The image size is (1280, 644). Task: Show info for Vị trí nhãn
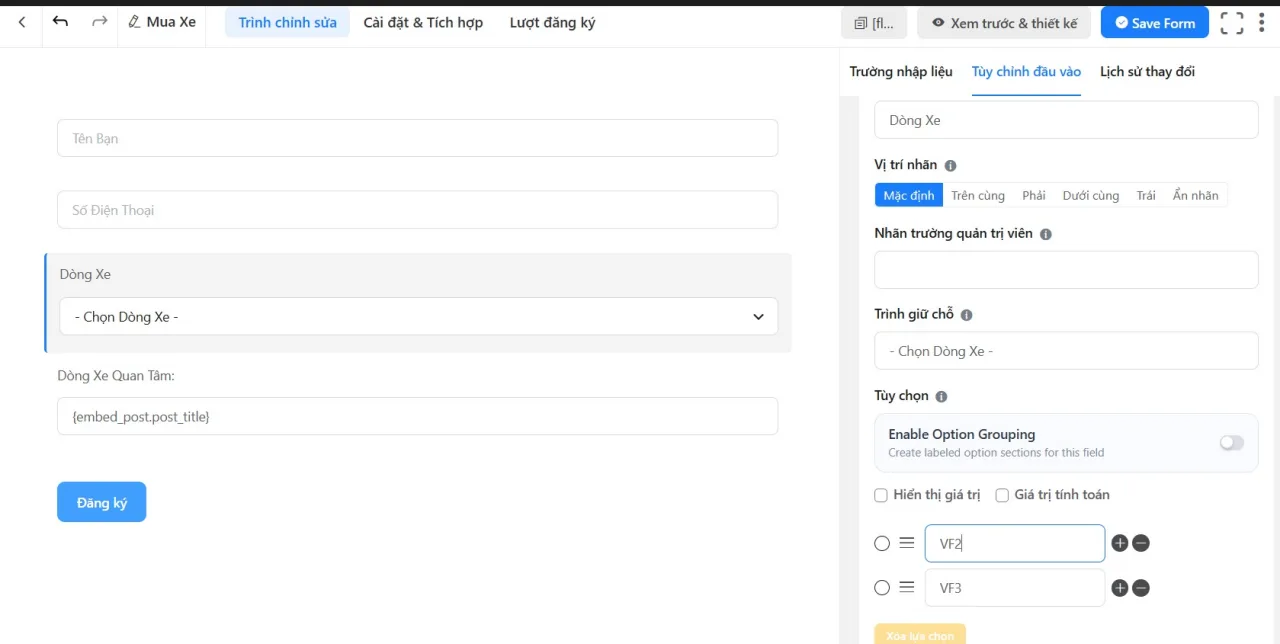pyautogui.click(x=950, y=166)
